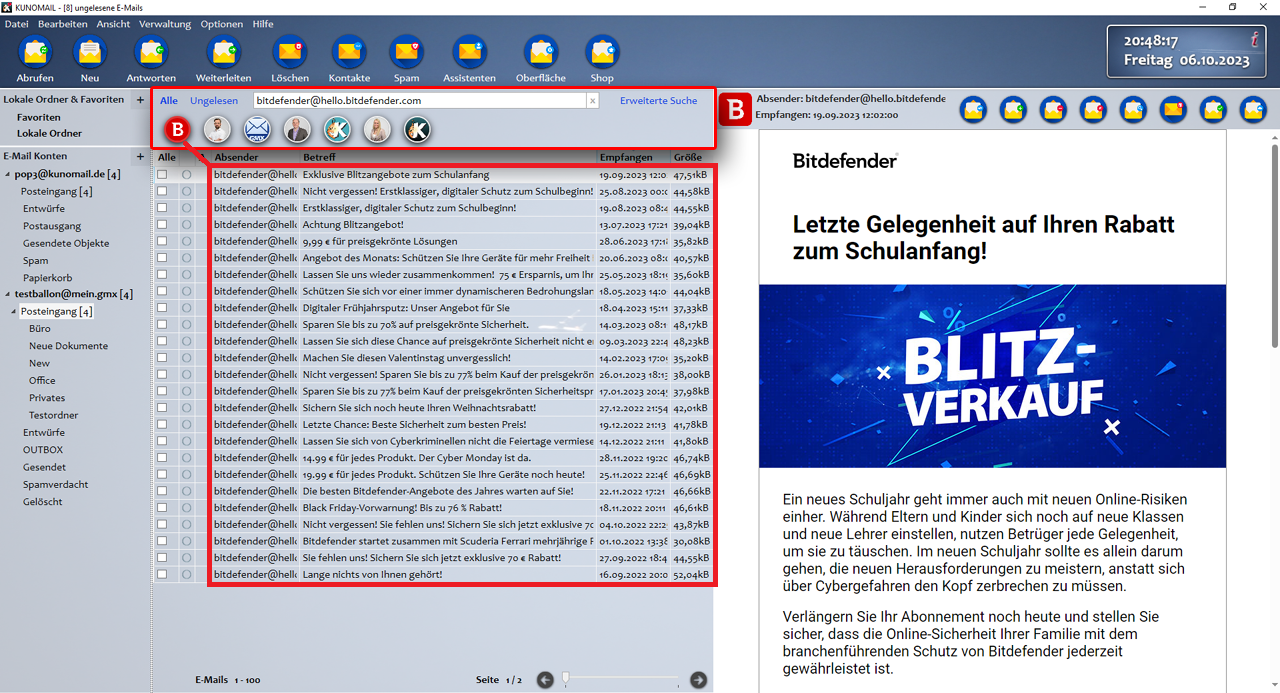The width and height of the screenshot is (1280, 693).
Task: Show only Ungelesen emails
Action: [214, 100]
